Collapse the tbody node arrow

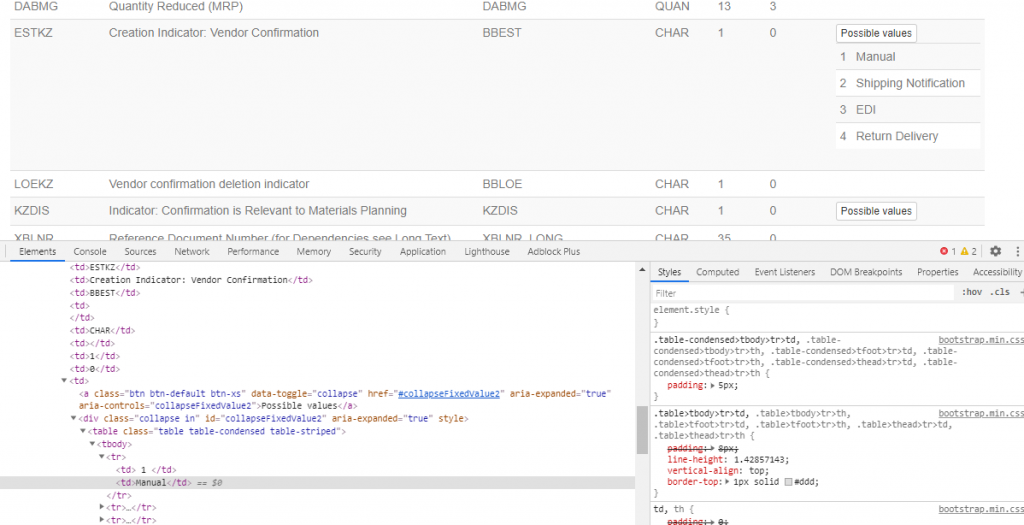click(x=92, y=444)
